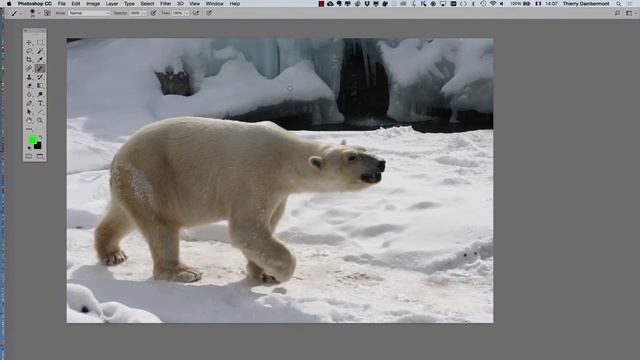
Task: Enable airbrush-style build-up
Action: (x=196, y=13)
